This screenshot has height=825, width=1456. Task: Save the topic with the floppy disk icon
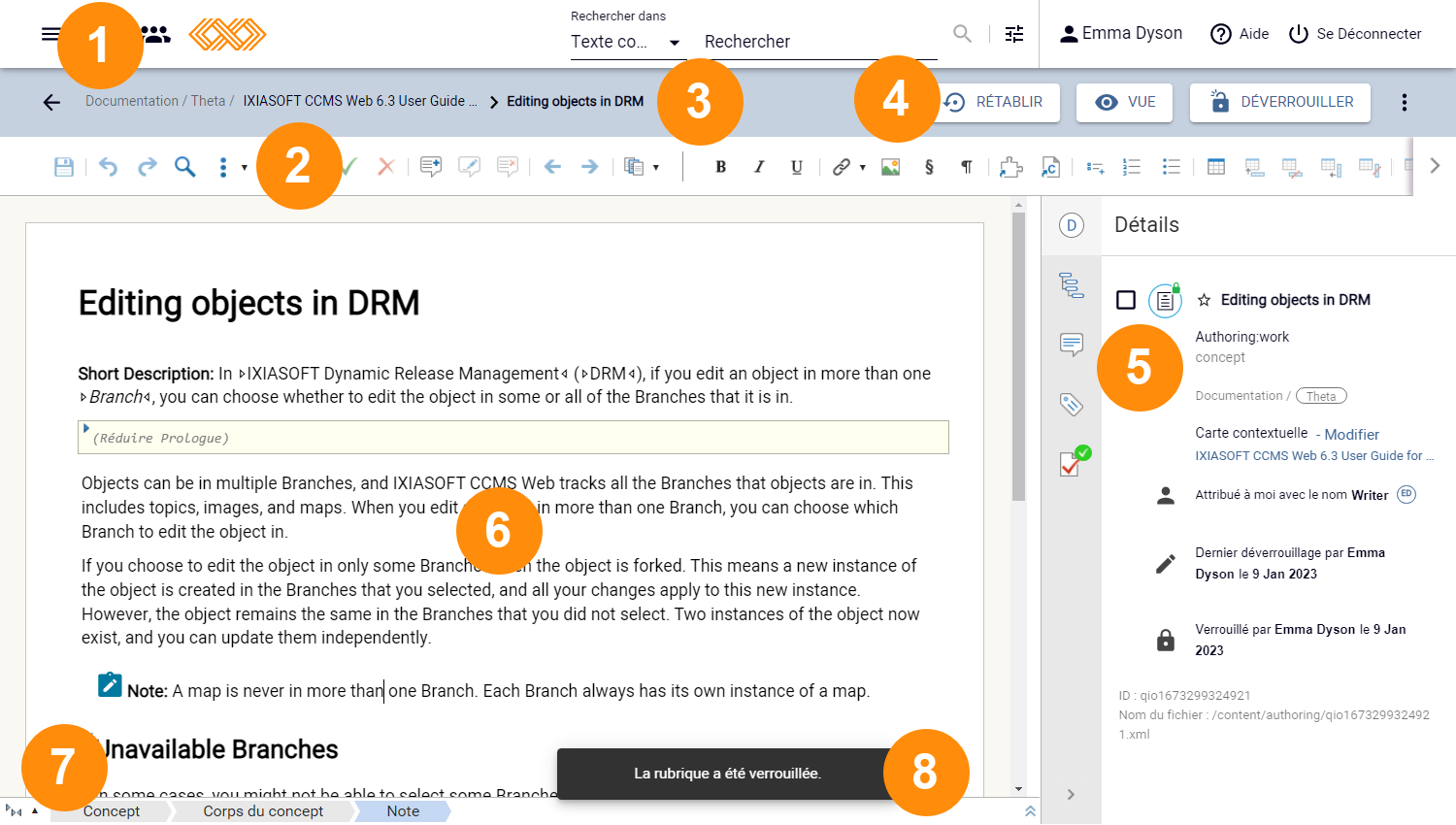point(64,167)
